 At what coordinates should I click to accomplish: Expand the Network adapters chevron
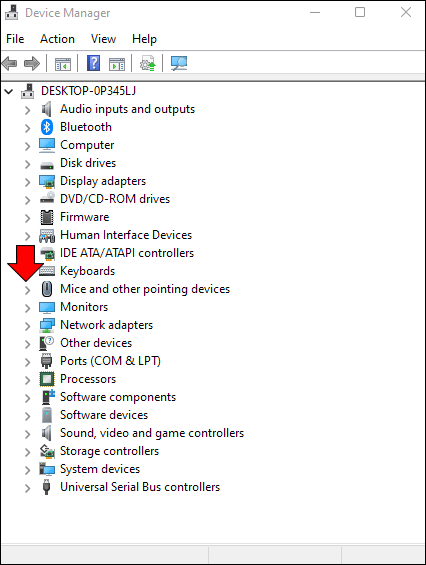(28, 326)
